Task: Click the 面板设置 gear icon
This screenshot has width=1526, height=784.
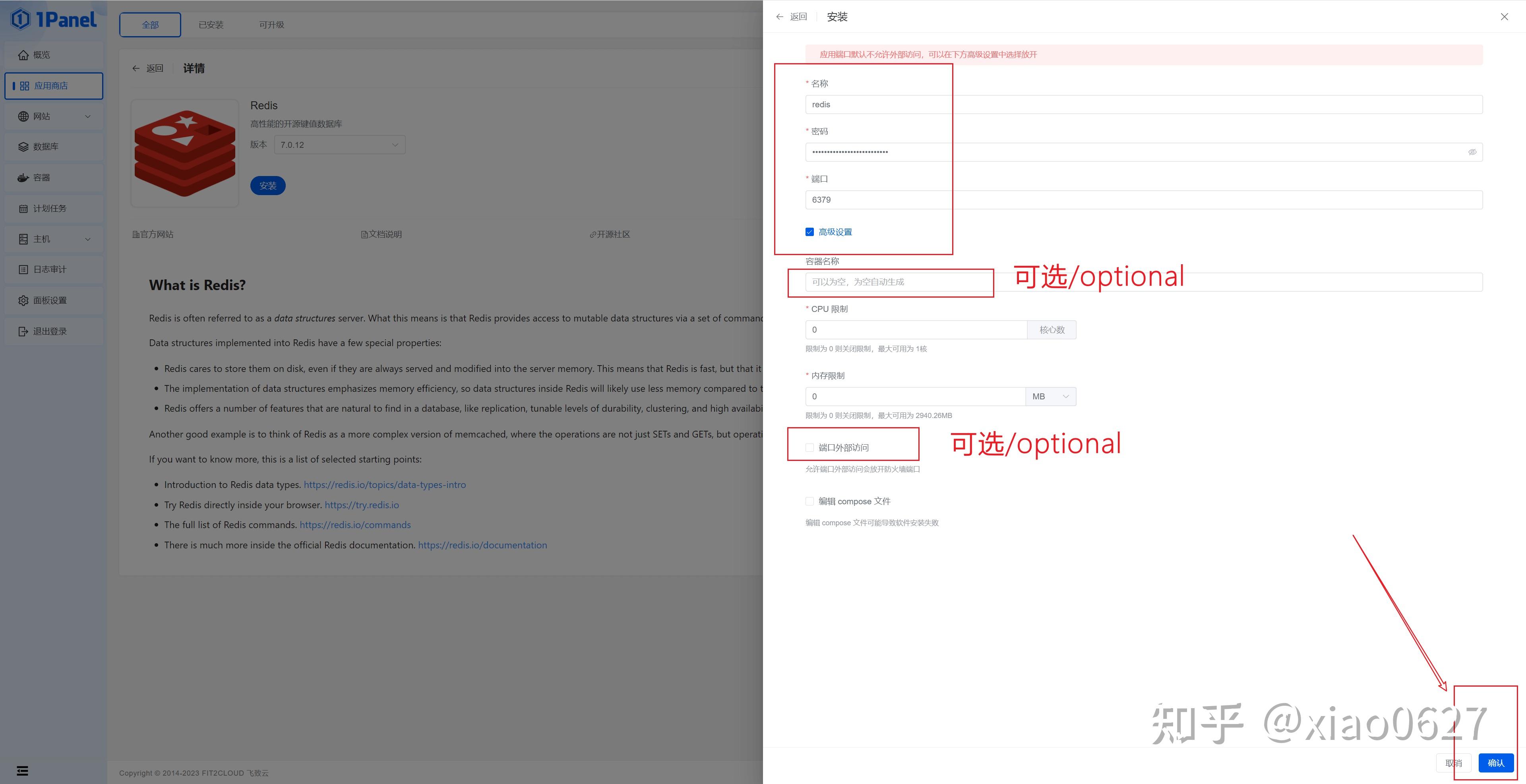Action: [x=23, y=300]
